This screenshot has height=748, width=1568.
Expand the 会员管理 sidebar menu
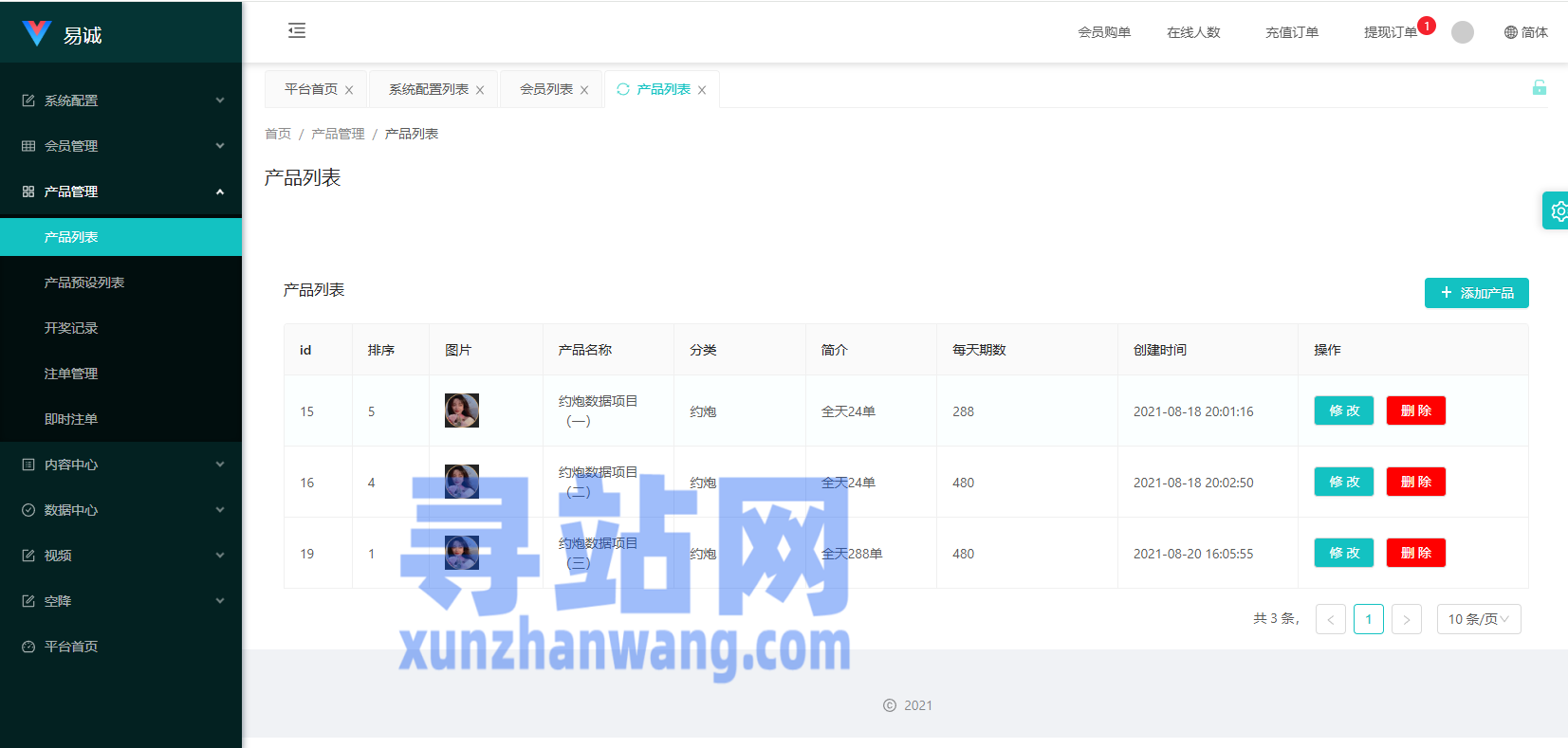pyautogui.click(x=121, y=146)
